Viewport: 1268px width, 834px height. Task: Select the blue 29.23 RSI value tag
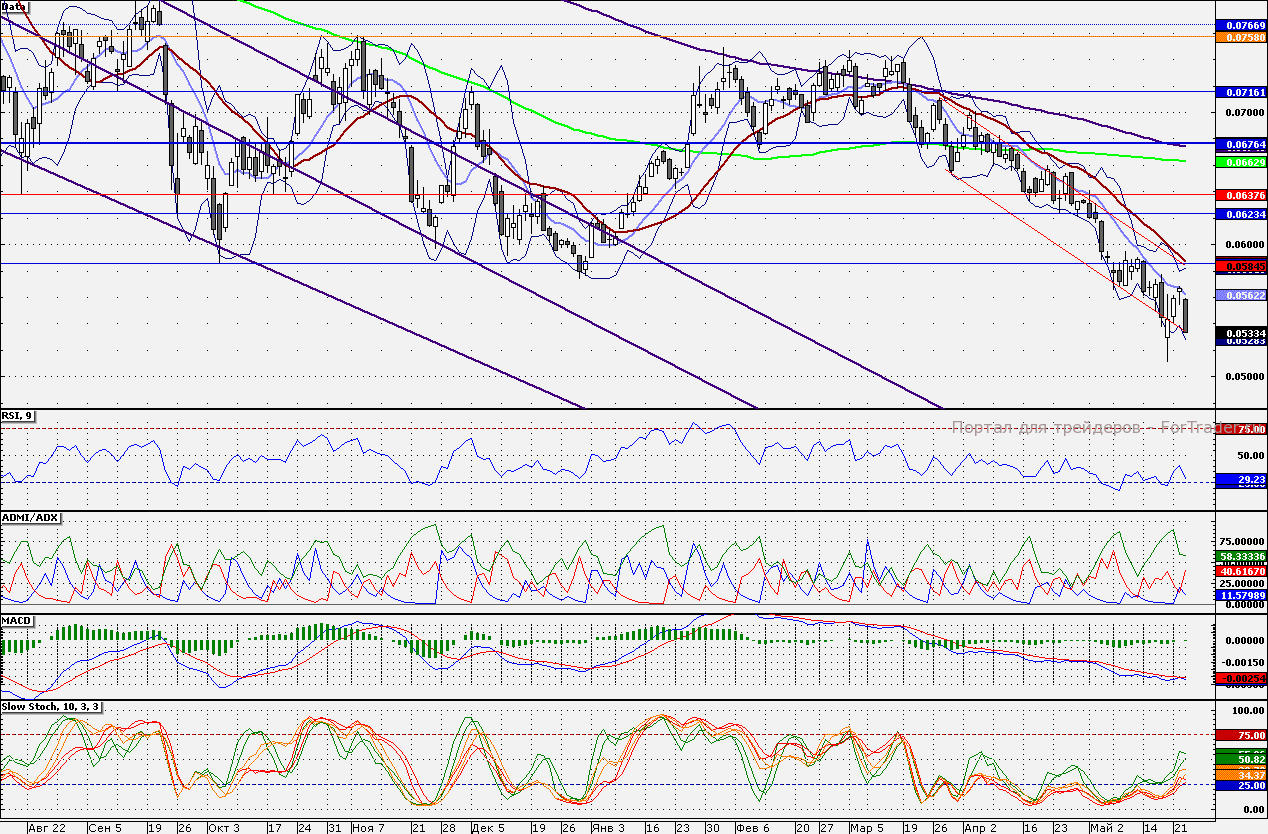click(x=1240, y=480)
